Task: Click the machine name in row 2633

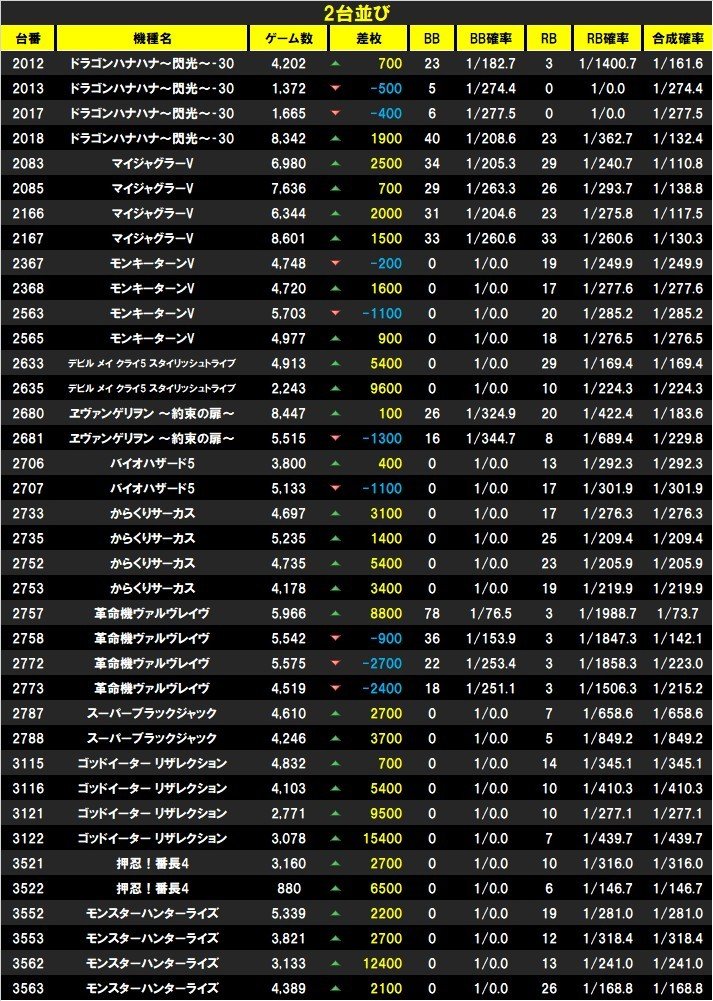Action: click(152, 363)
